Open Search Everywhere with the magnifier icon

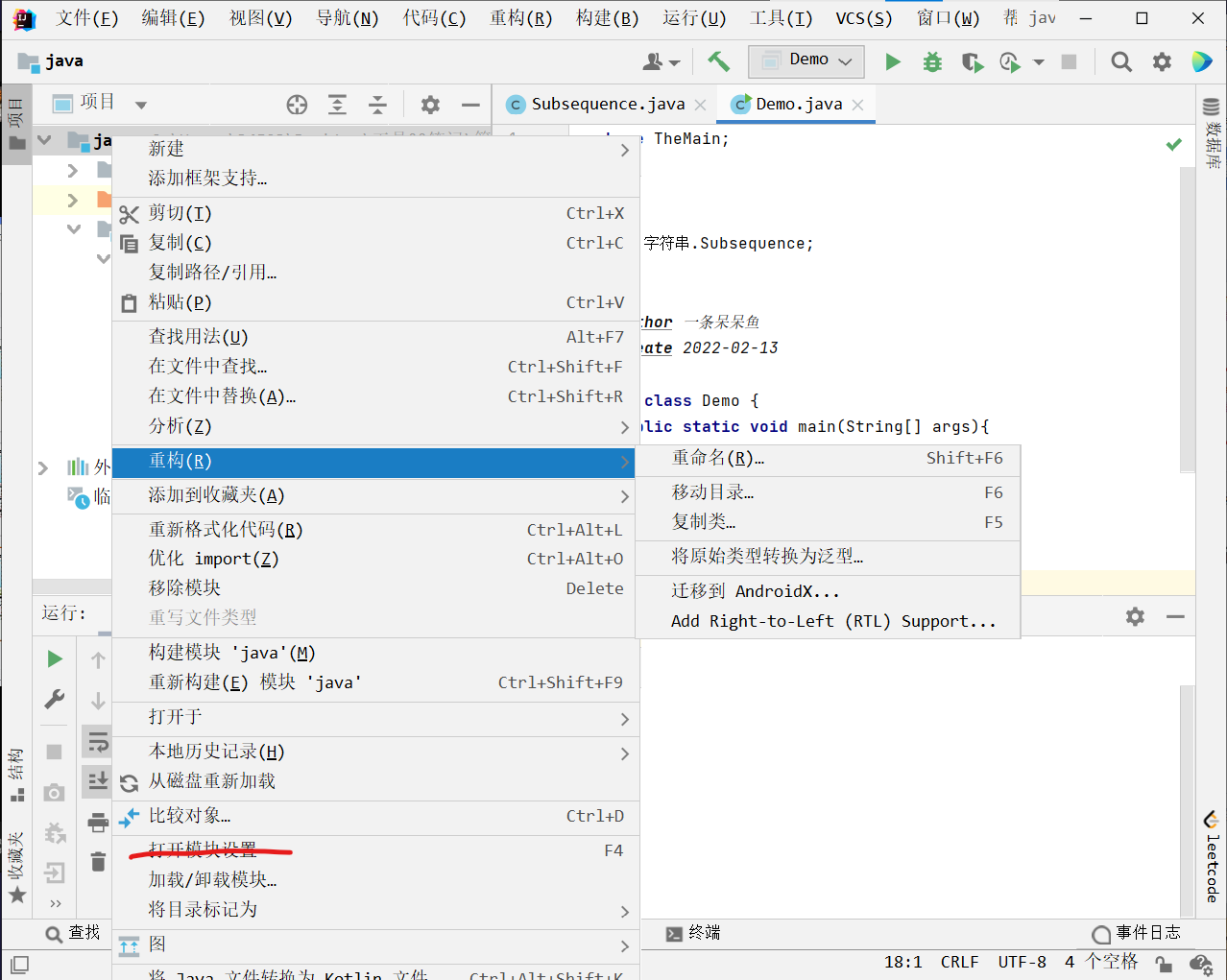[1120, 61]
